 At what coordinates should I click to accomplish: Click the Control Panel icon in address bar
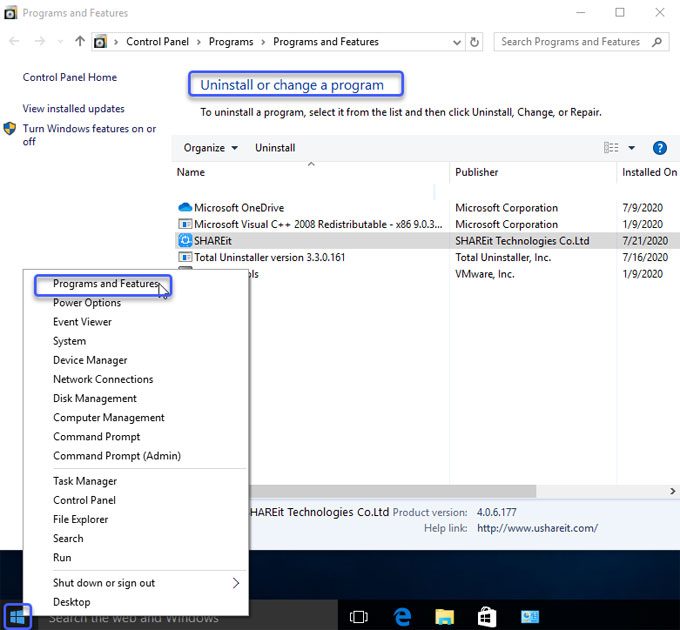[x=100, y=42]
